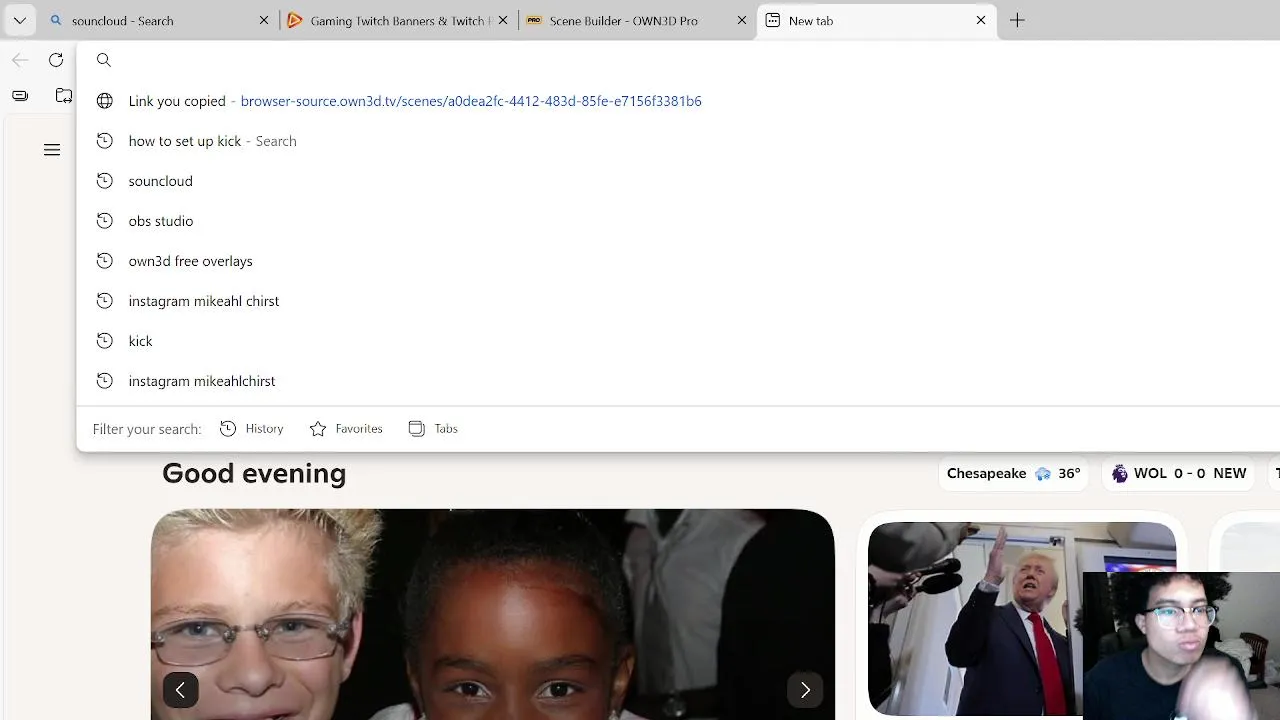Close the Gaming Twitch Banners tab
Screen dimensions: 1280x720
click(x=503, y=20)
